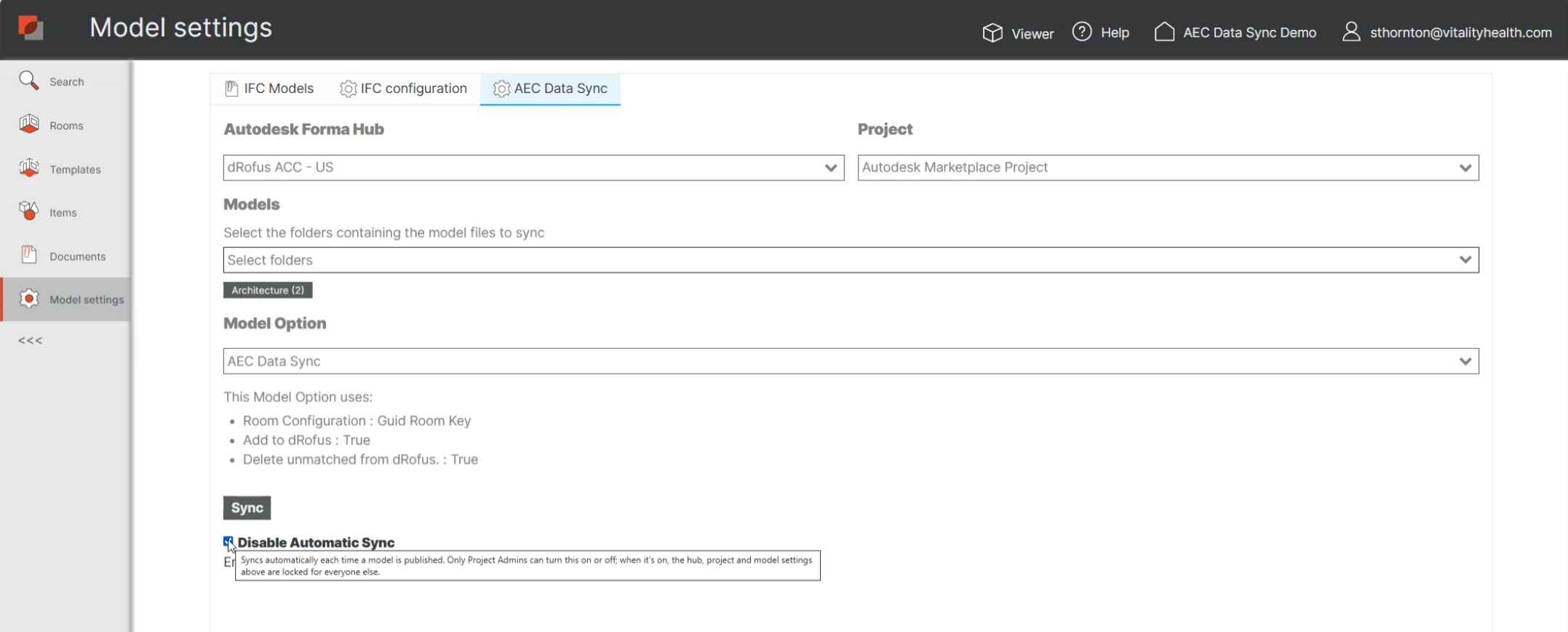Click the Templates icon in sidebar
The image size is (1568, 632).
(29, 168)
